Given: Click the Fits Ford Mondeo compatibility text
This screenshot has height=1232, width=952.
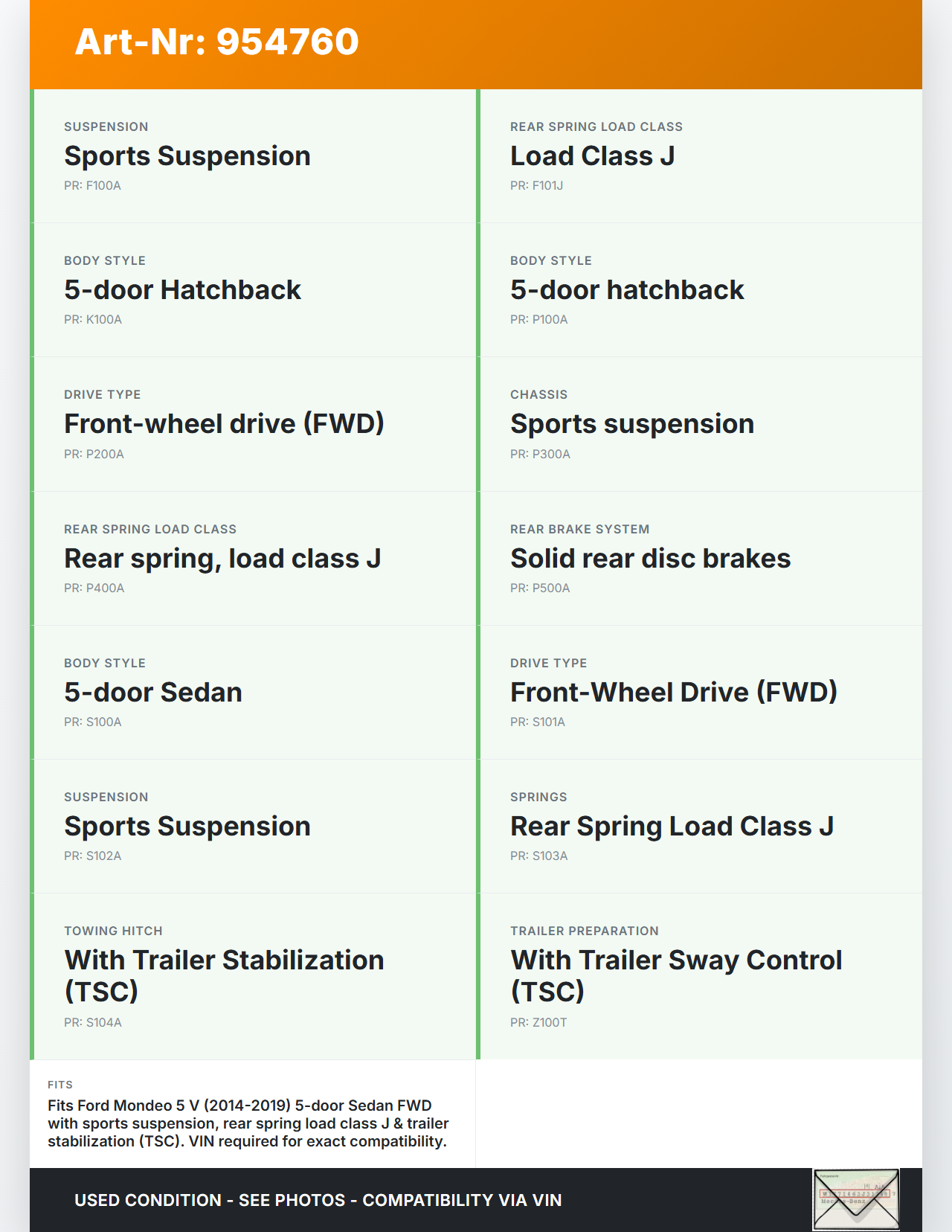Looking at the screenshot, I should pos(248,1123).
